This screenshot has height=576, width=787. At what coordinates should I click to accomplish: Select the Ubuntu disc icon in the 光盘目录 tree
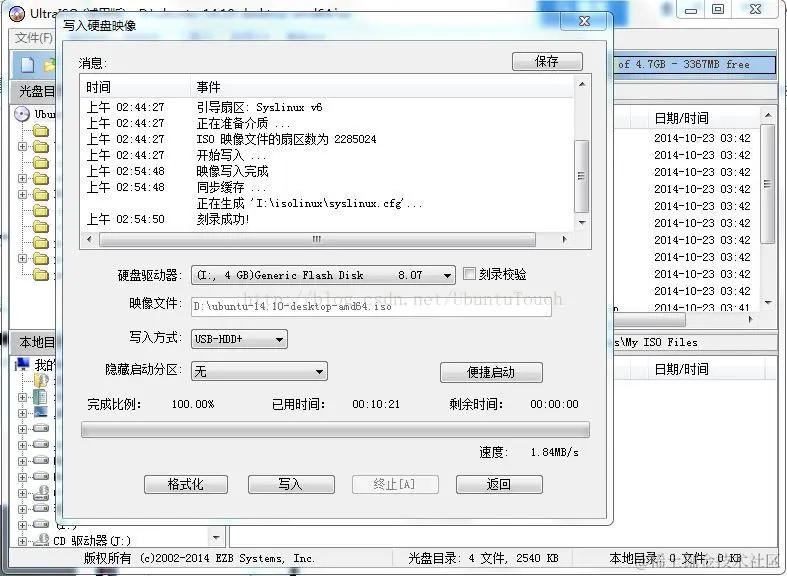[x=22, y=114]
